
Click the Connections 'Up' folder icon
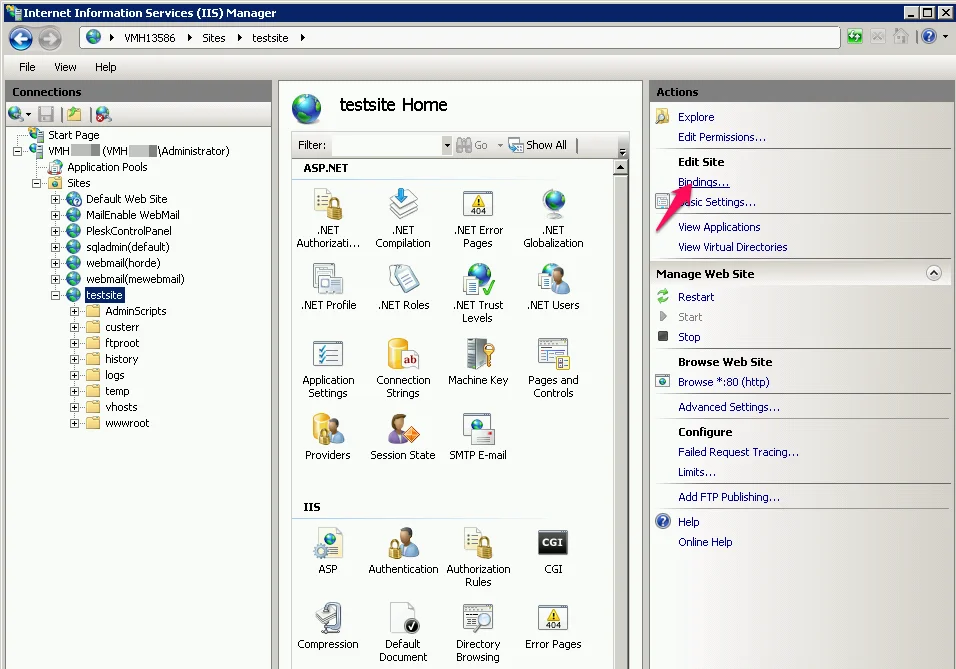pos(74,114)
